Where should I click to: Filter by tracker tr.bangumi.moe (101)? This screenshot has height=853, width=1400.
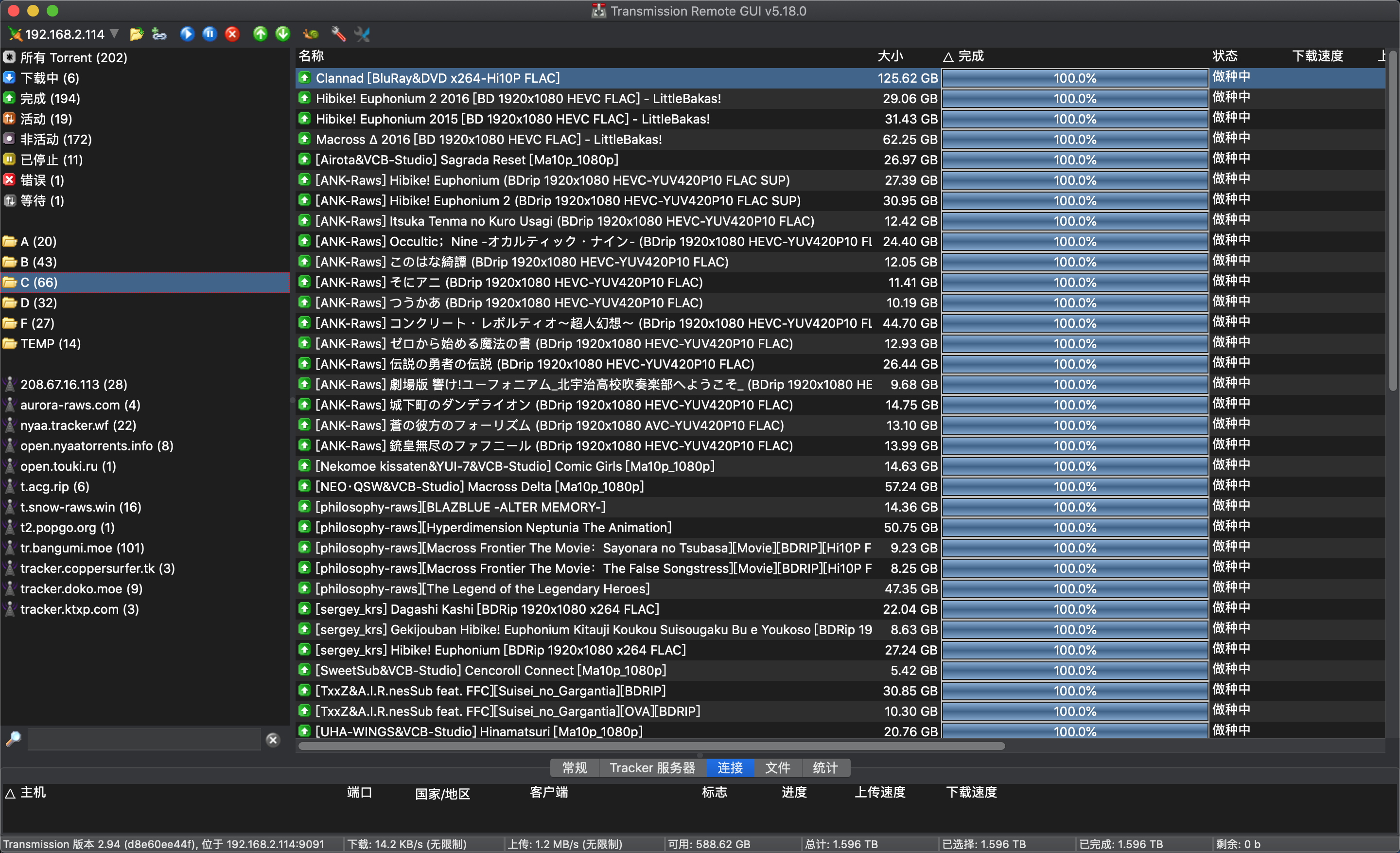pyautogui.click(x=82, y=548)
